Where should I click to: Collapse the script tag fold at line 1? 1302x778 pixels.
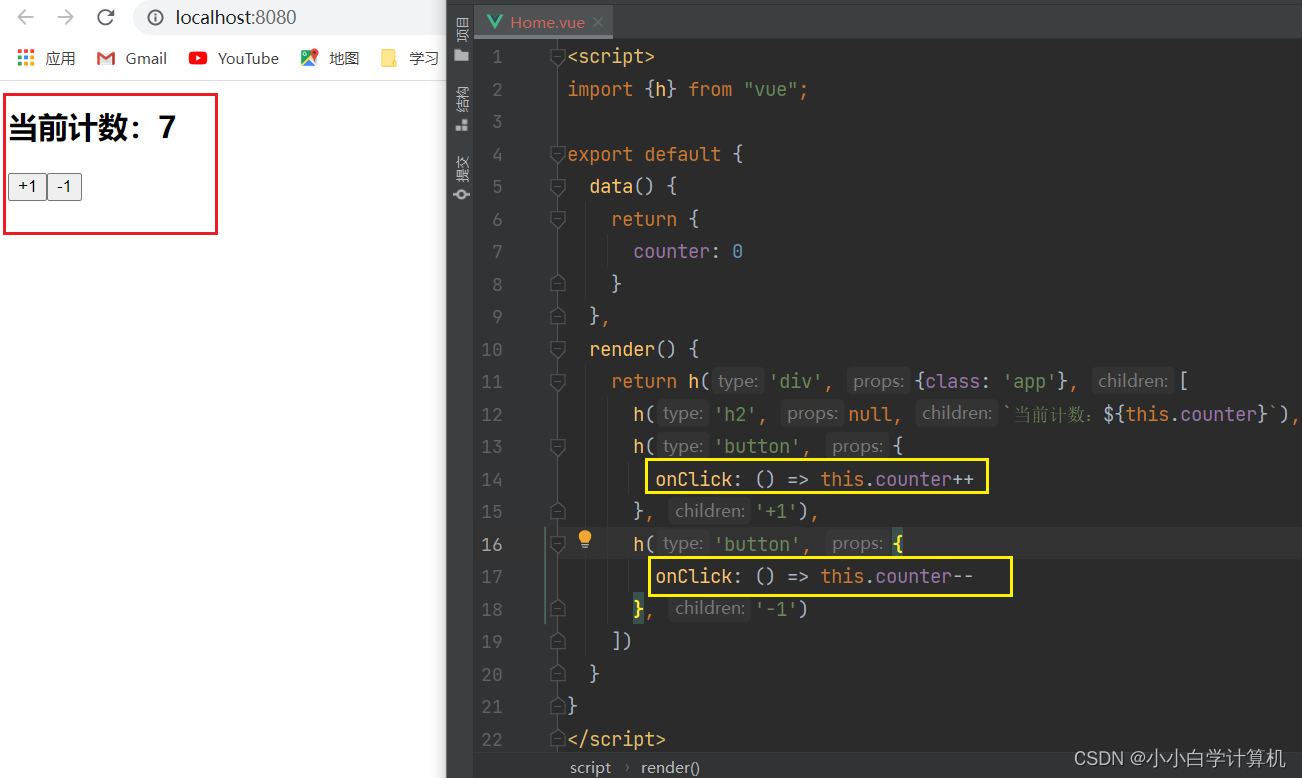click(558, 57)
